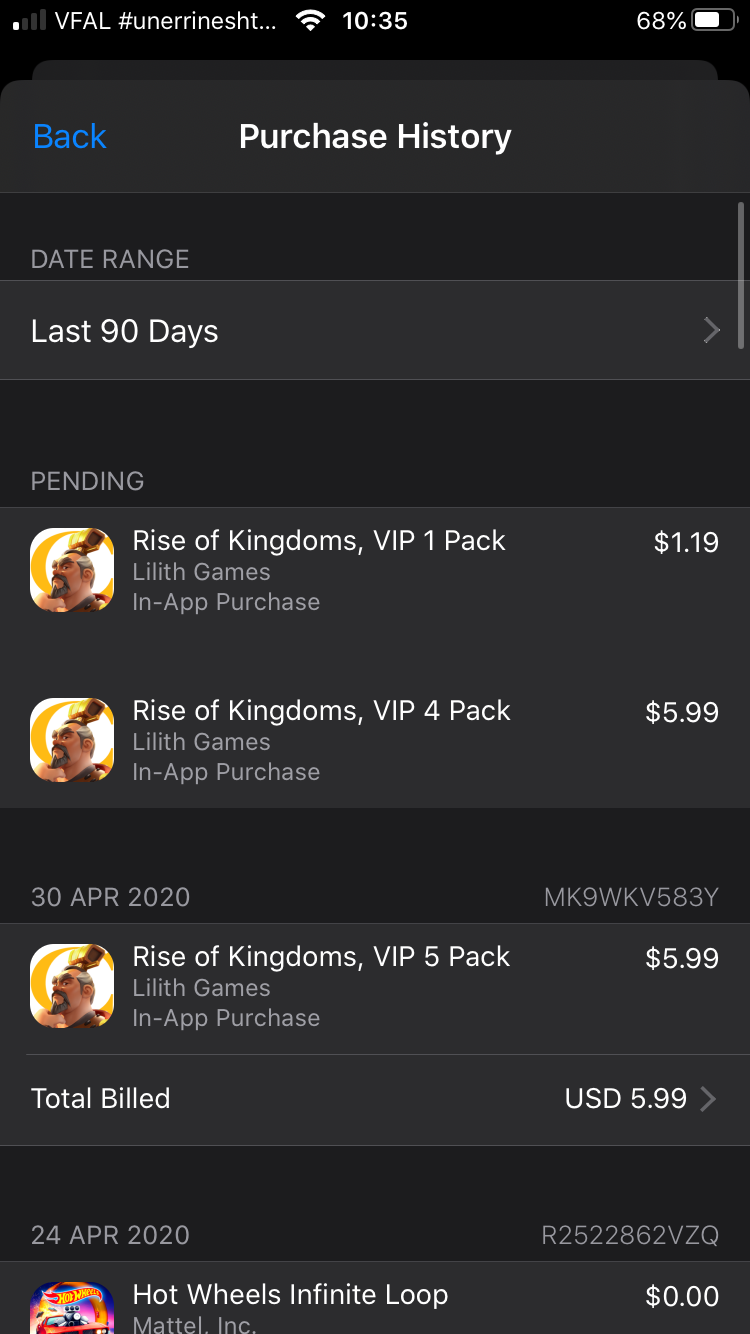
Task: Tap Rise of Kingdoms VIP 1 Pack icon
Action: click(x=72, y=570)
